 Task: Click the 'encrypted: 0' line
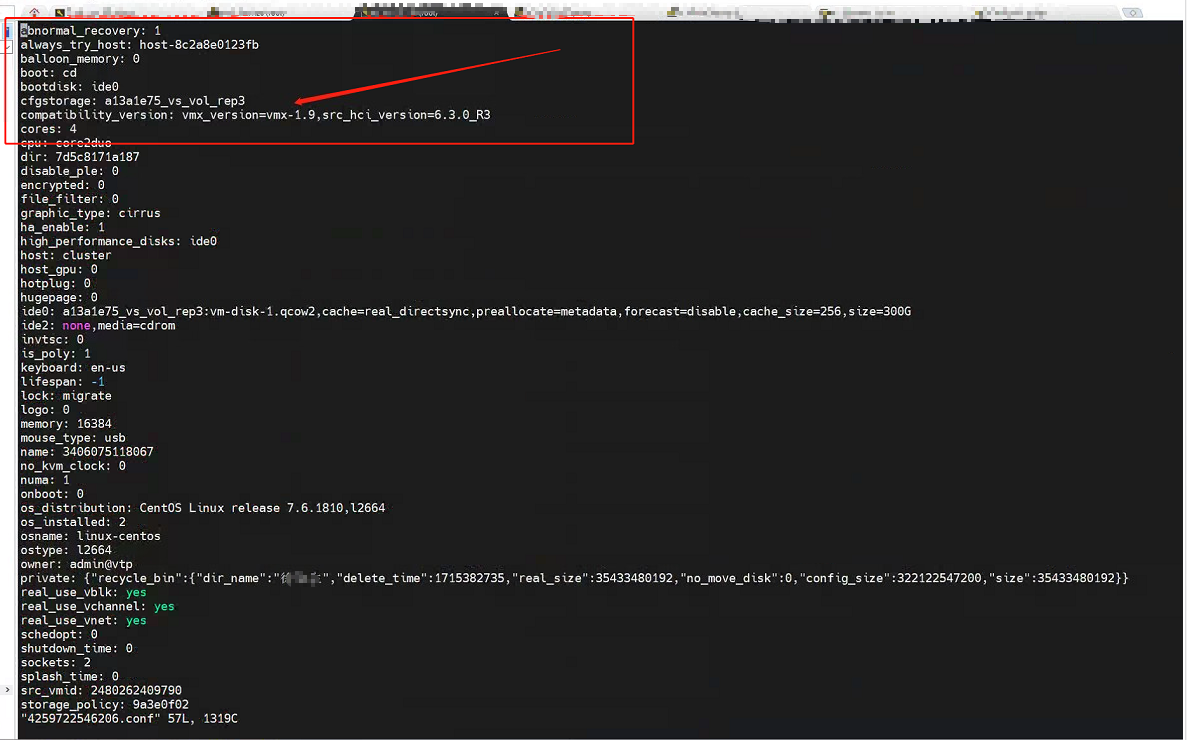63,185
